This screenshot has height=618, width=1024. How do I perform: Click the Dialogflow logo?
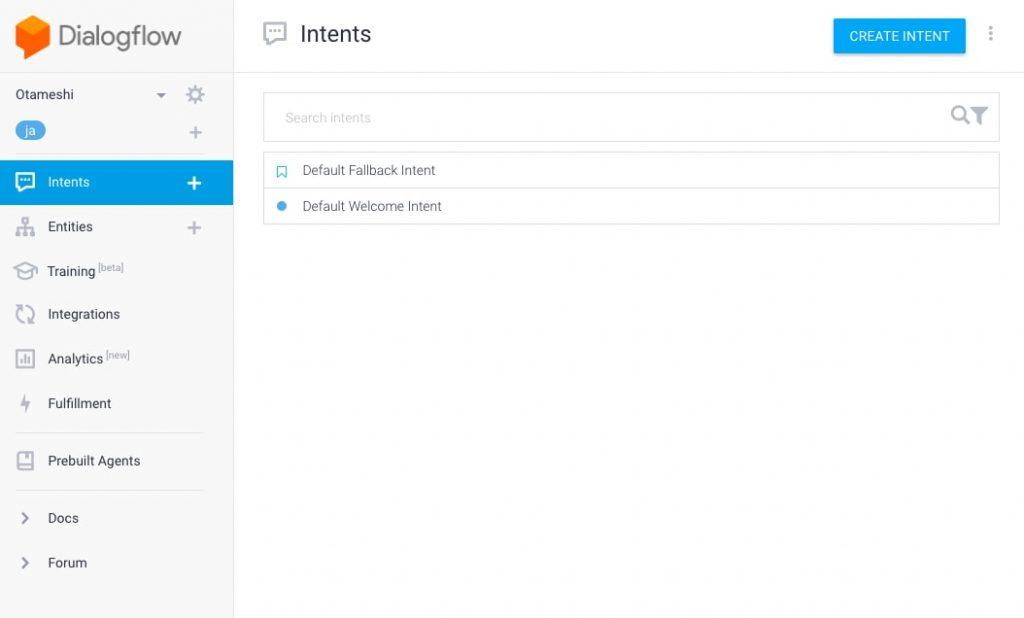(x=98, y=37)
